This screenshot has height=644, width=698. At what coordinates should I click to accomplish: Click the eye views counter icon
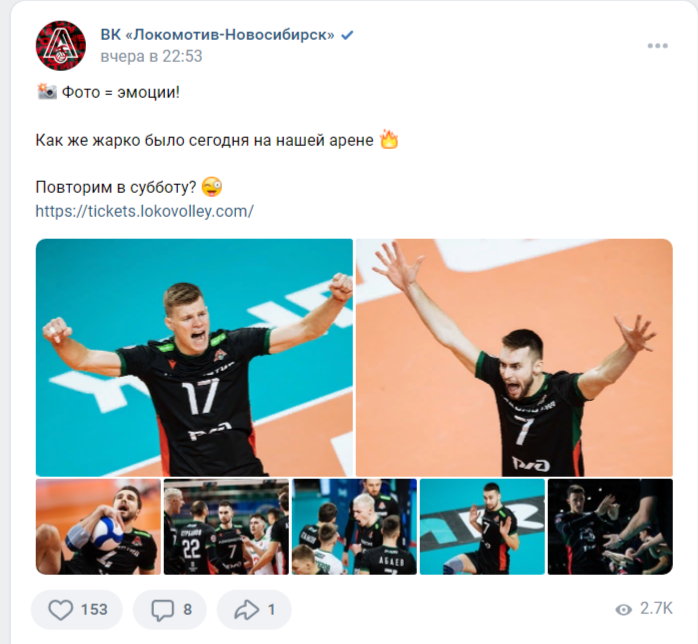[x=623, y=609]
